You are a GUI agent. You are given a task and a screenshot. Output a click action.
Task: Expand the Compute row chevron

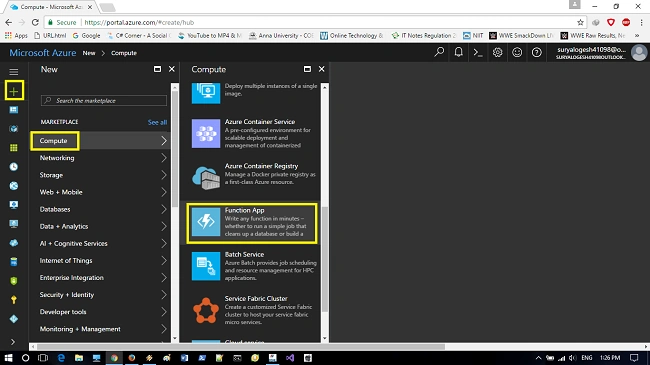point(164,141)
